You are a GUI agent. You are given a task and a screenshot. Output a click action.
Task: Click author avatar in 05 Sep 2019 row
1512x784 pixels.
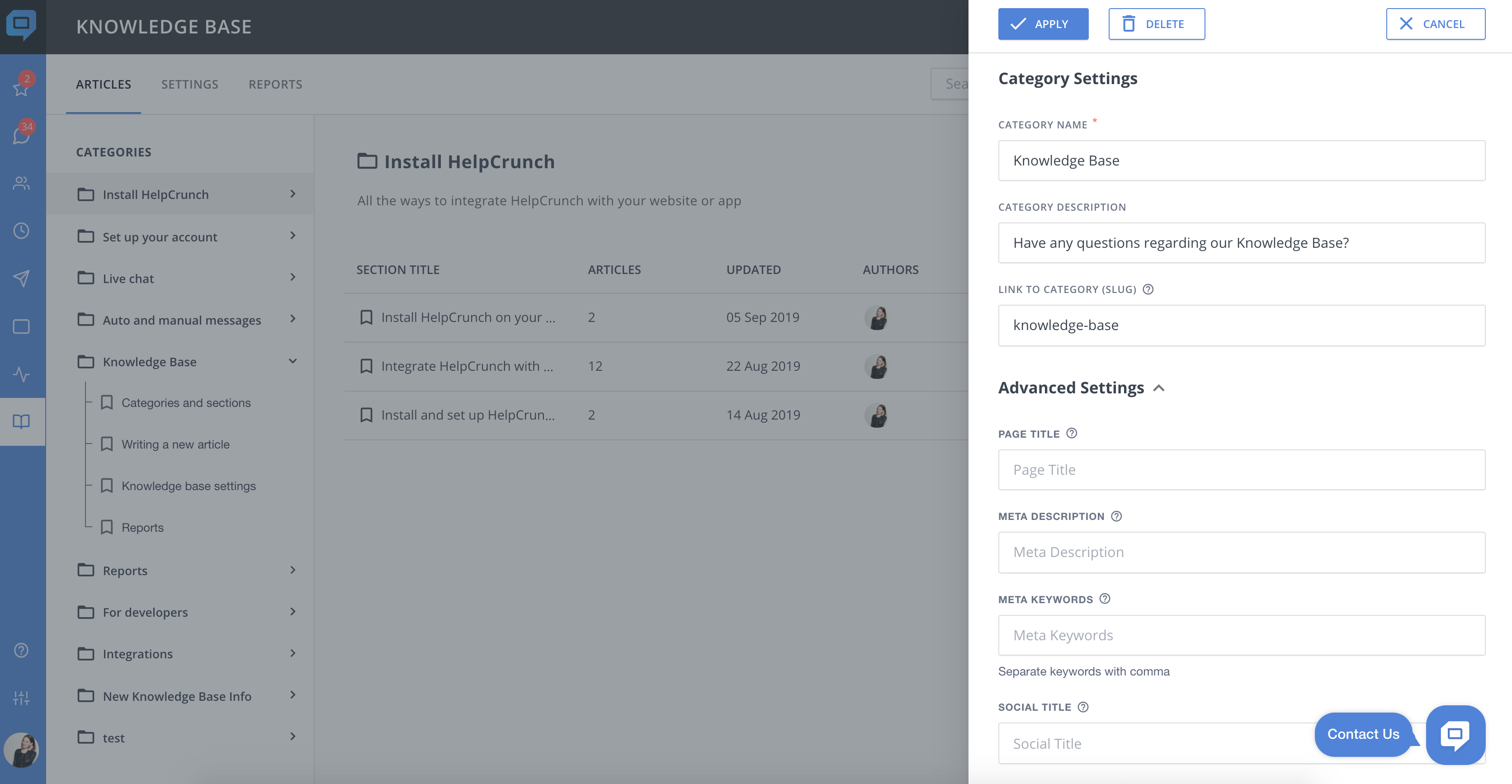pos(876,317)
